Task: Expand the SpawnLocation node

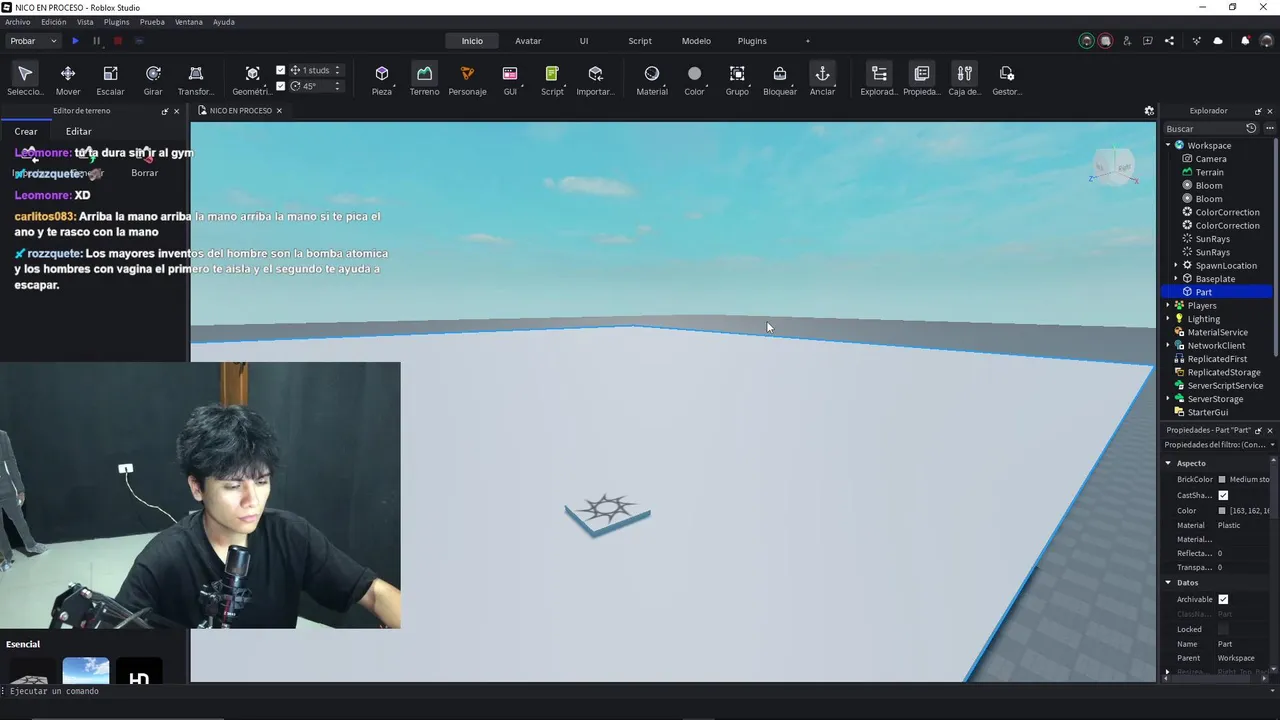Action: pos(1176,265)
